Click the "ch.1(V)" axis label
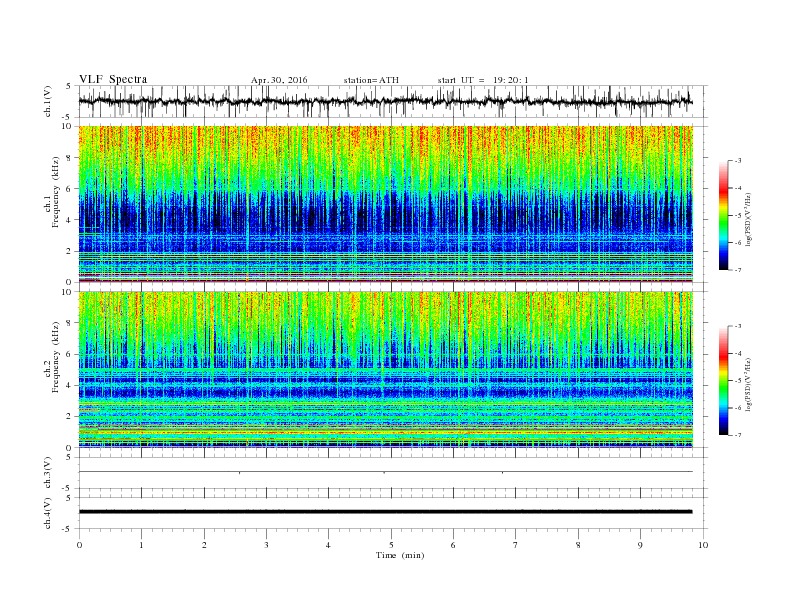The height and width of the screenshot is (612, 792). coord(48,101)
